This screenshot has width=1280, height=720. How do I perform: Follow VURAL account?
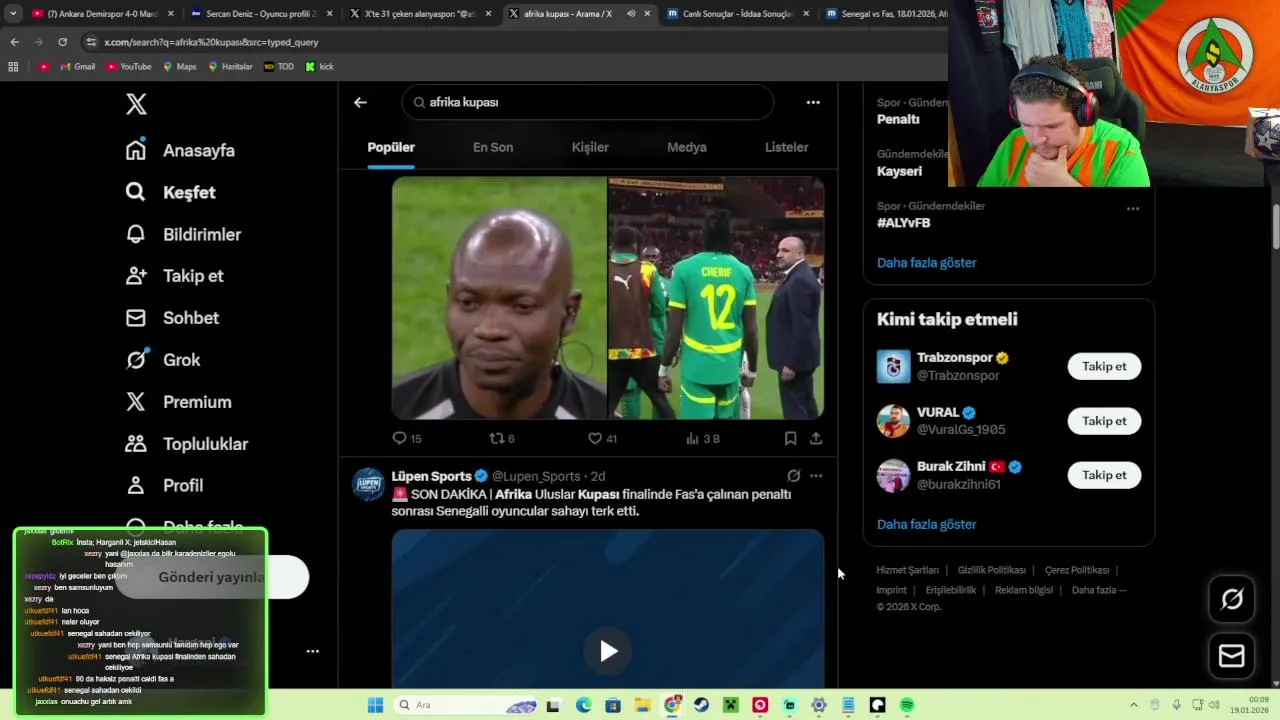pyautogui.click(x=1104, y=421)
